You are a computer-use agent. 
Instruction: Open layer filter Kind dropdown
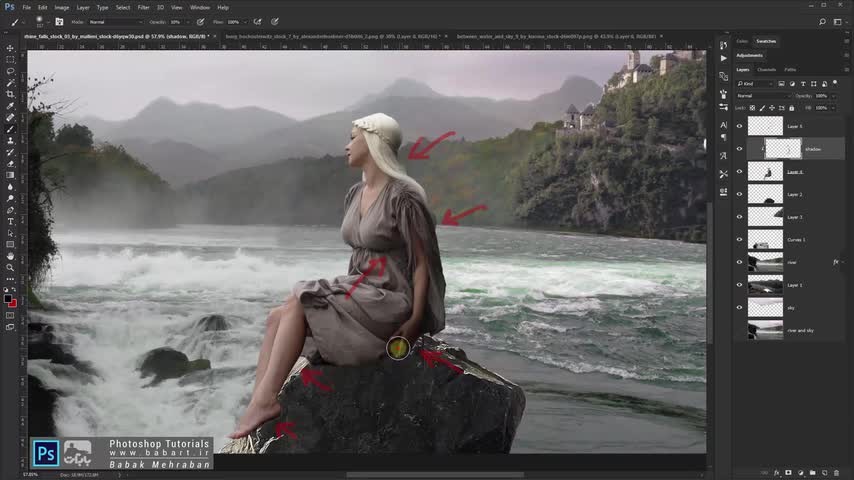755,84
